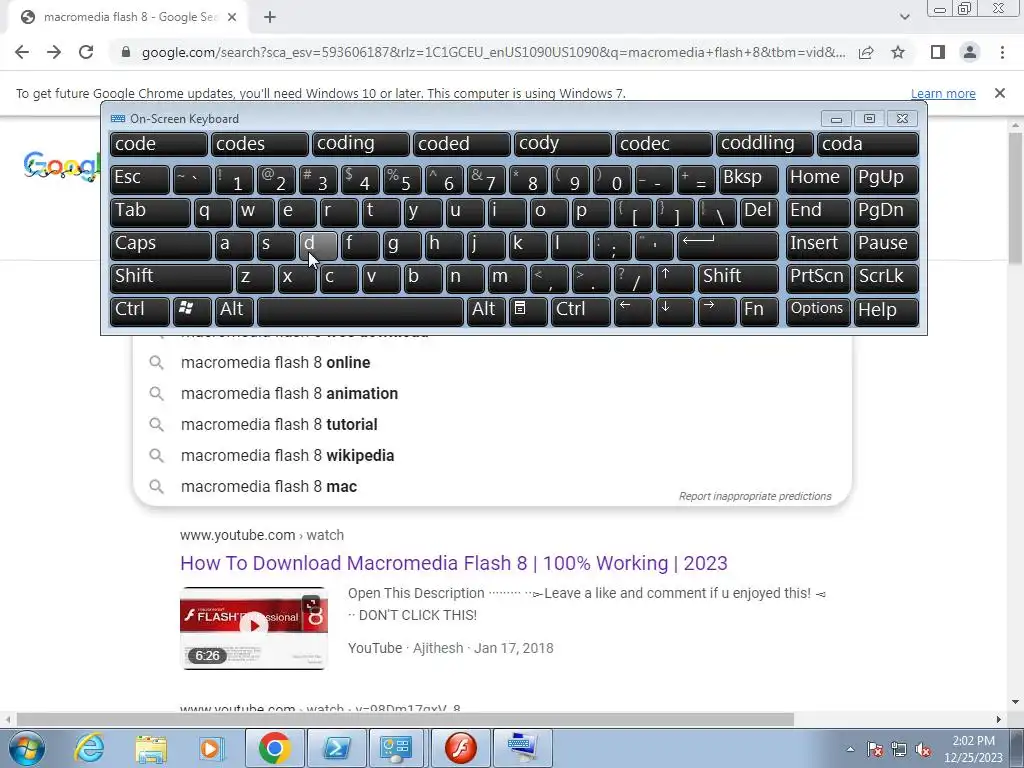Reload the Google search page
The image size is (1024, 768).
click(x=86, y=52)
